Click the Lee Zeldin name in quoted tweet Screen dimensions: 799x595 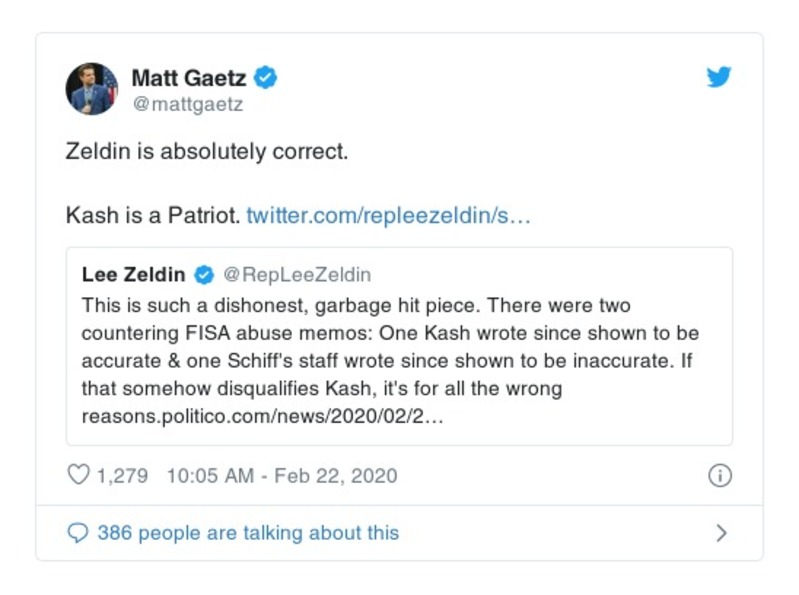pyautogui.click(x=135, y=274)
